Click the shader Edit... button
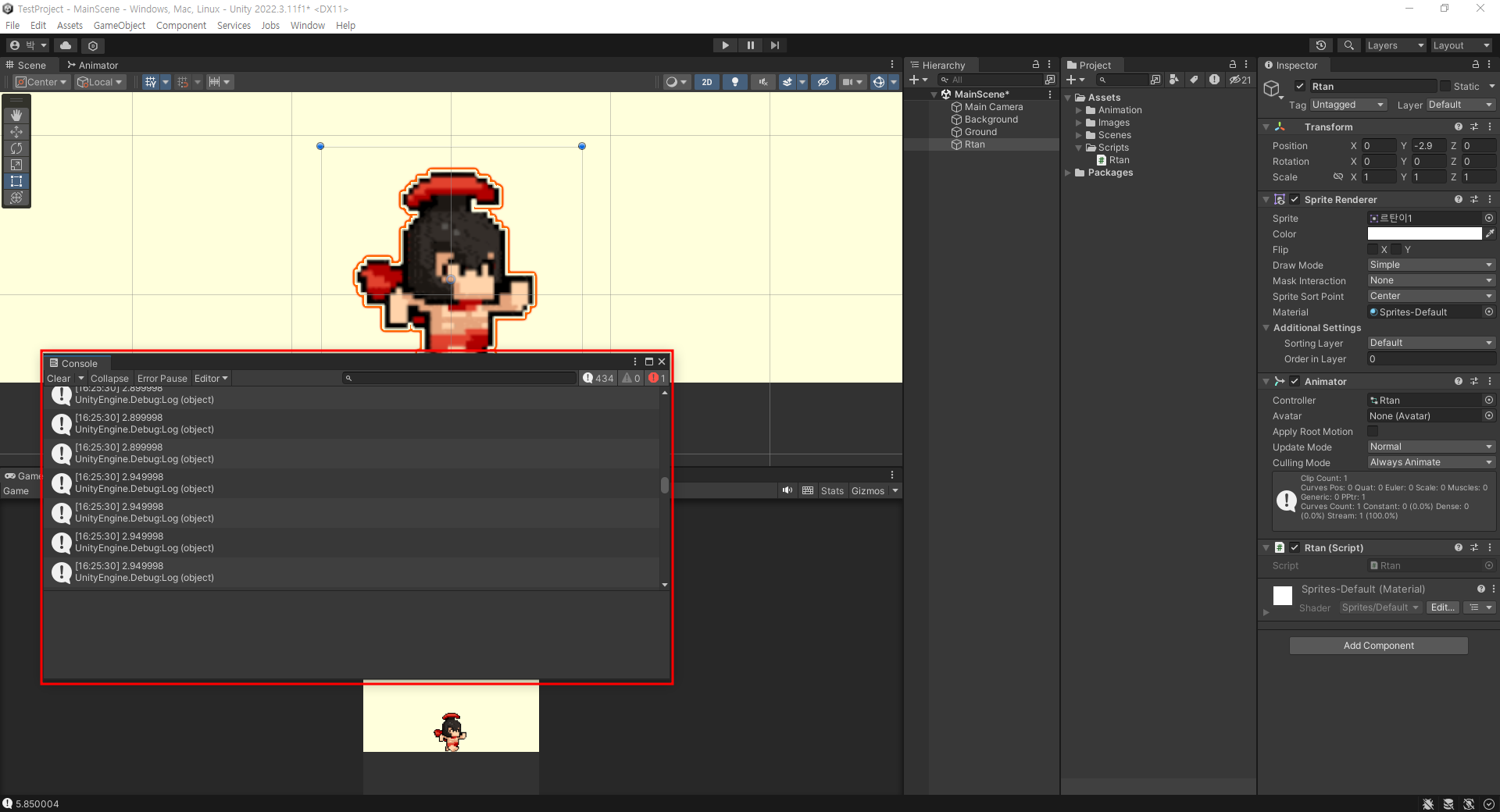This screenshot has height=812, width=1500. 1443,607
